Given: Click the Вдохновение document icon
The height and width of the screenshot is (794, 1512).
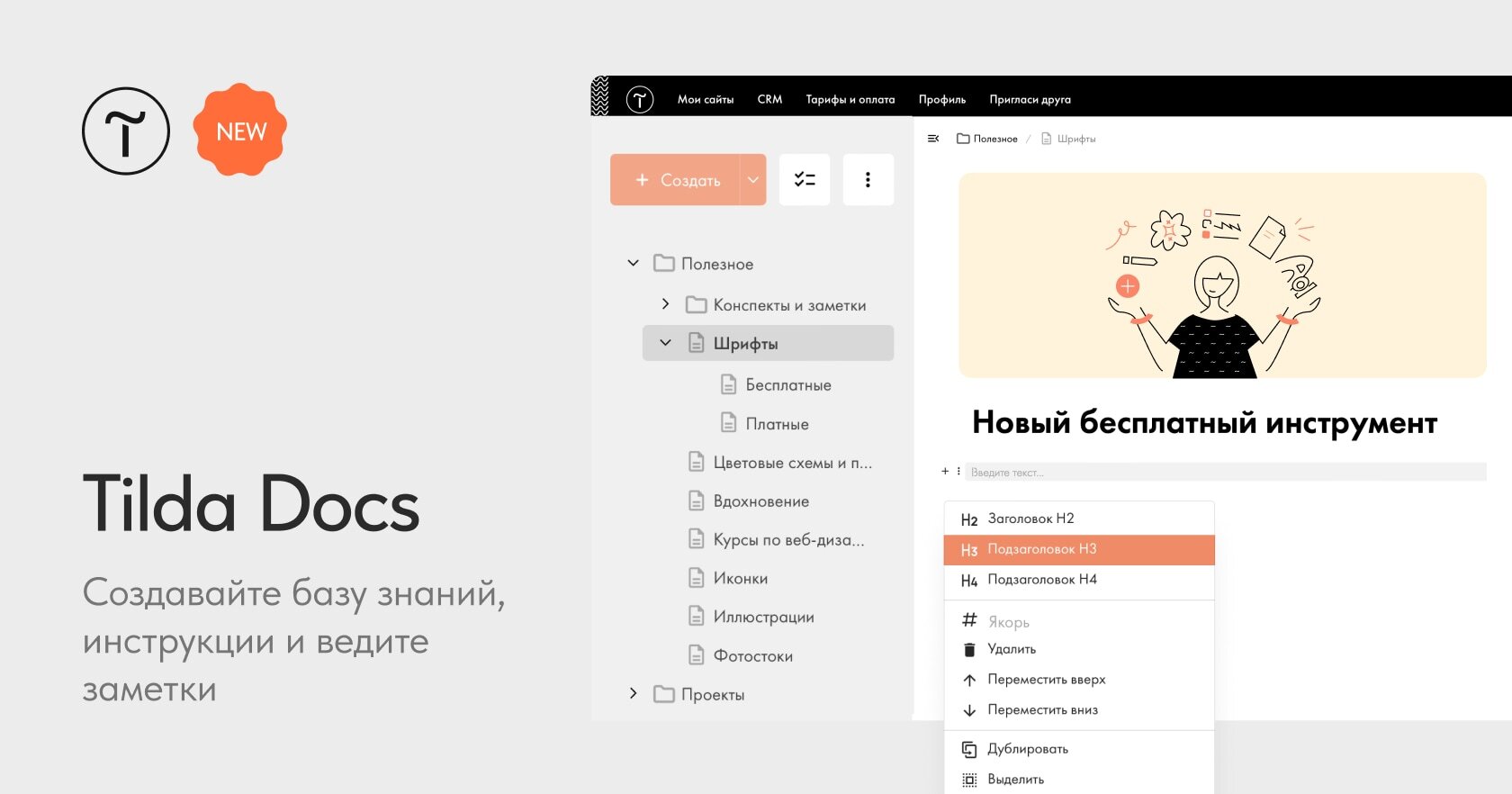Looking at the screenshot, I should (x=696, y=501).
